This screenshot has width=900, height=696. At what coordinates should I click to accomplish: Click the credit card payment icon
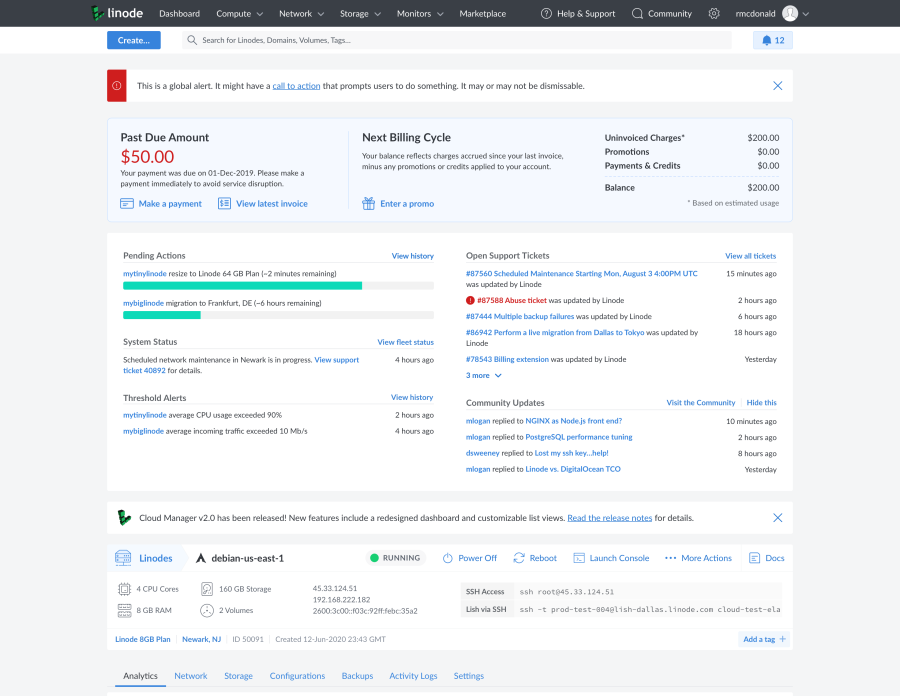point(127,204)
